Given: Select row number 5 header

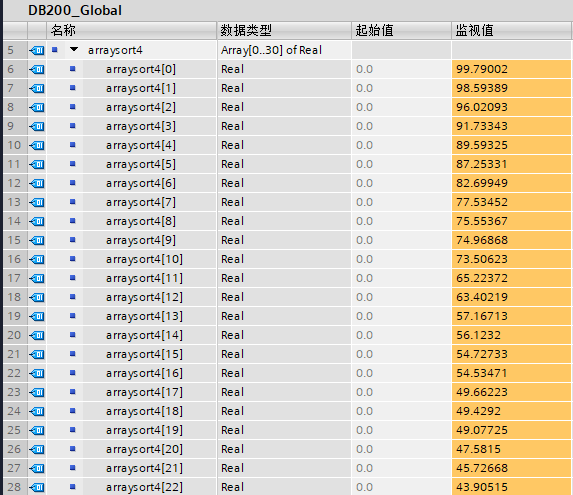Looking at the screenshot, I should [x=15, y=50].
